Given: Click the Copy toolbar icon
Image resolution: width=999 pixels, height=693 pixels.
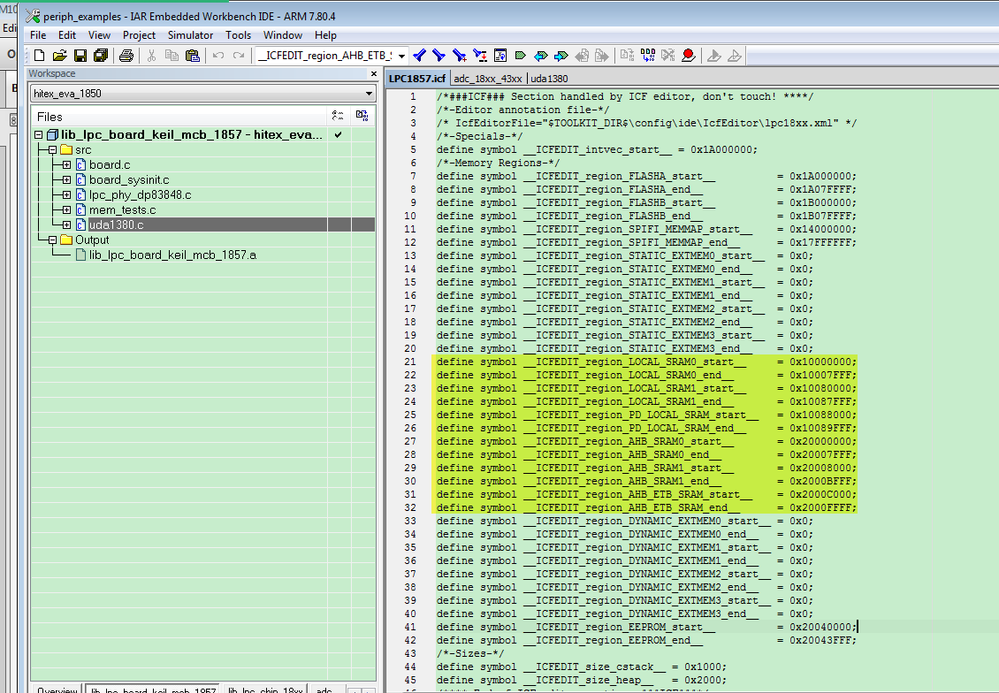Looking at the screenshot, I should click(x=171, y=56).
